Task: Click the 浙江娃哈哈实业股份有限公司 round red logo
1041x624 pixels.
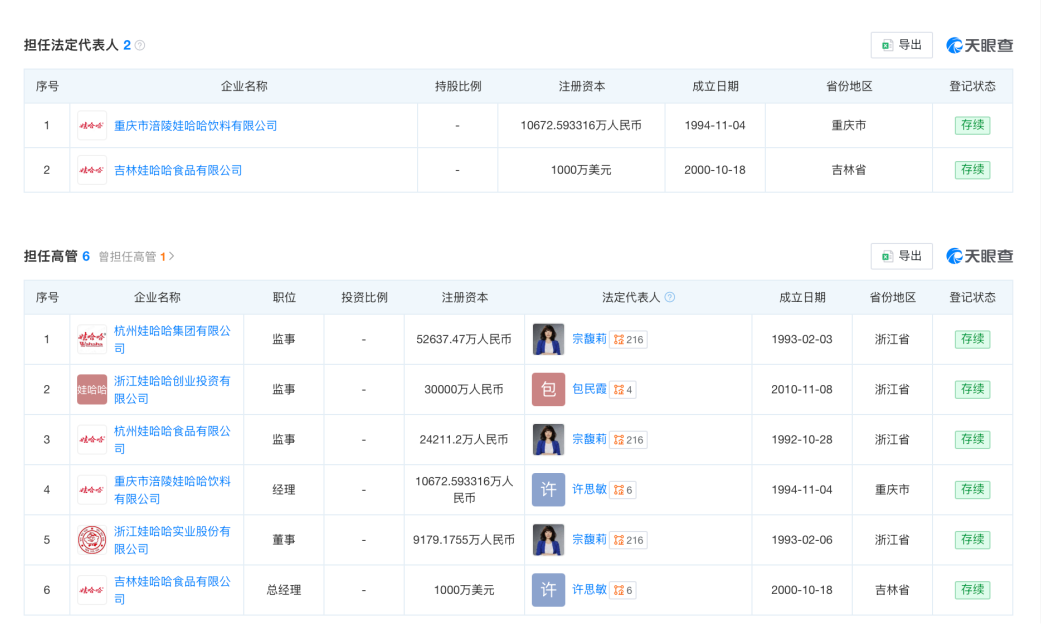Action: click(x=92, y=540)
